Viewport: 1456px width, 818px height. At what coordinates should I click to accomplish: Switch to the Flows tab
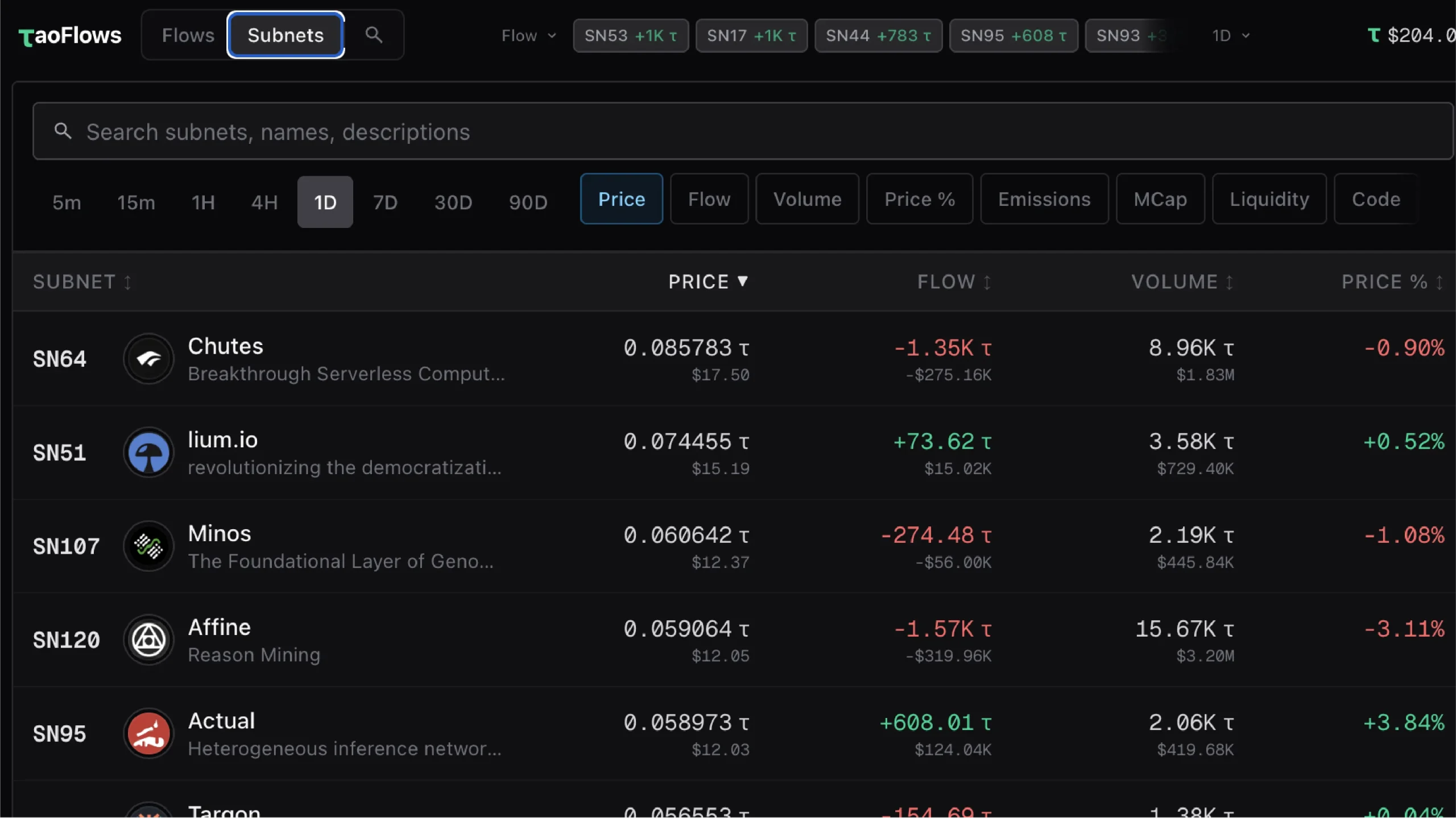point(188,35)
